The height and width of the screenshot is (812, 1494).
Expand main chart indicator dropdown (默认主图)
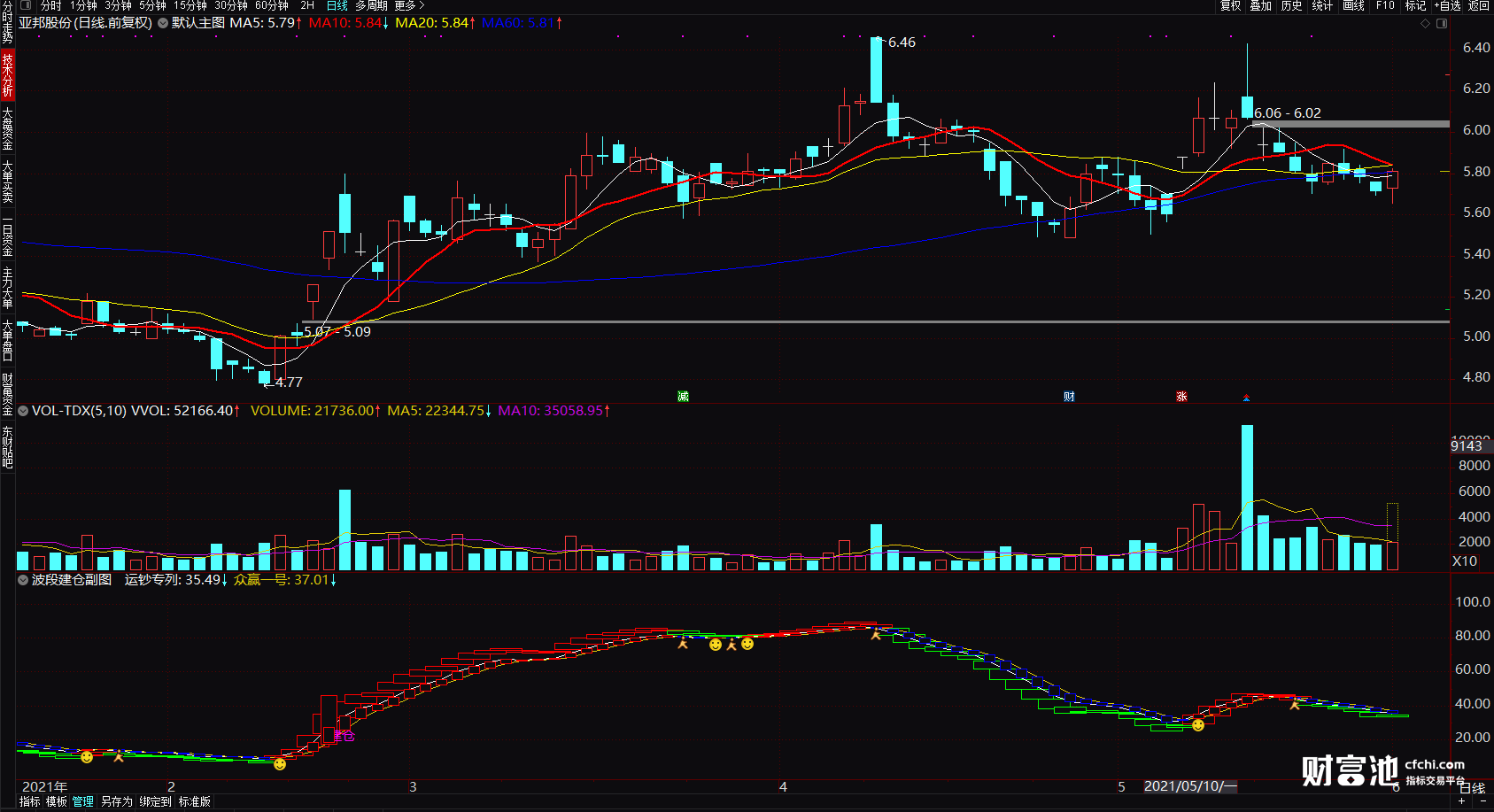163,23
